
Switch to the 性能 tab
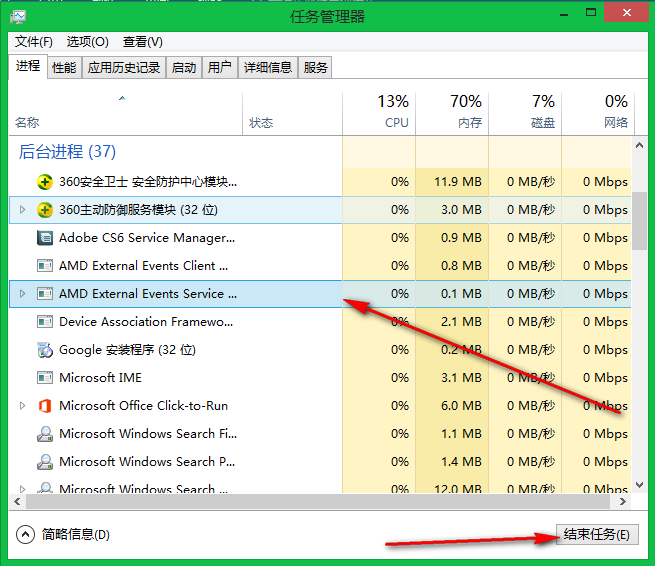coord(64,67)
